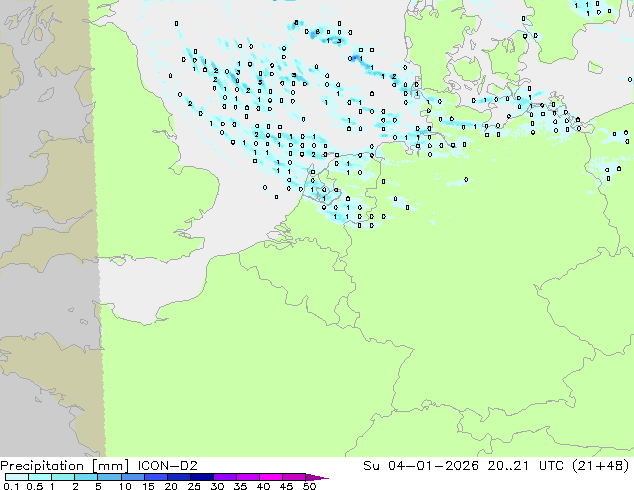This screenshot has width=634, height=490.
Task: Click the '[mm]' unit label
Action: (x=110, y=466)
